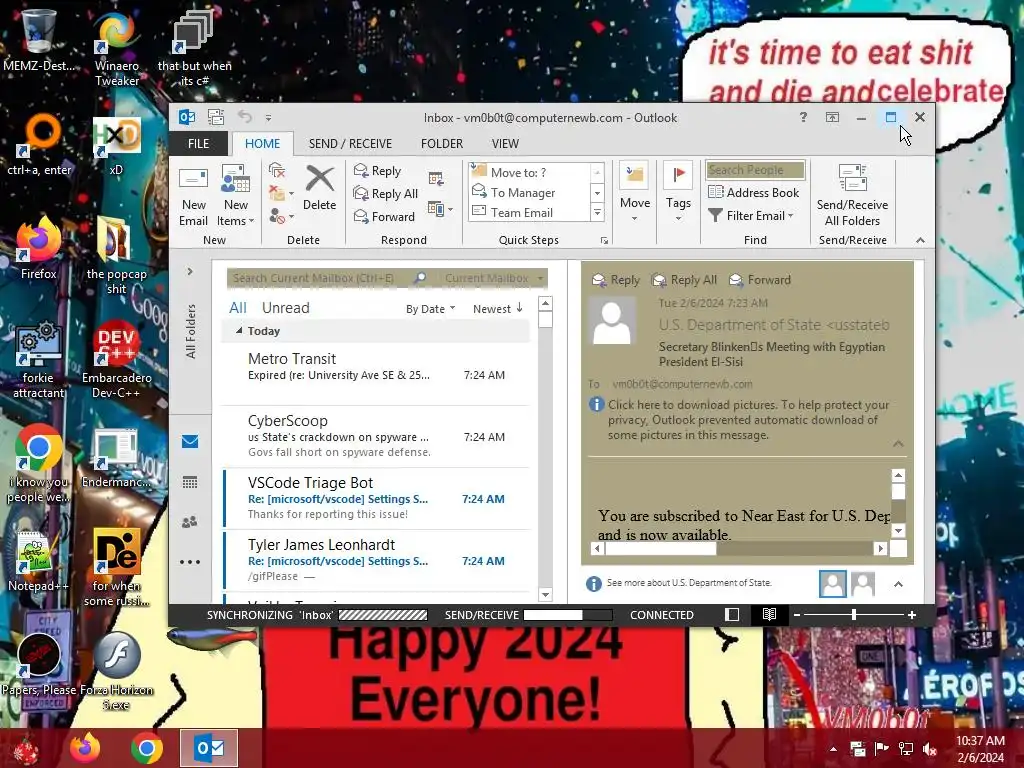Click Reply All in the reading pane

[x=684, y=280]
